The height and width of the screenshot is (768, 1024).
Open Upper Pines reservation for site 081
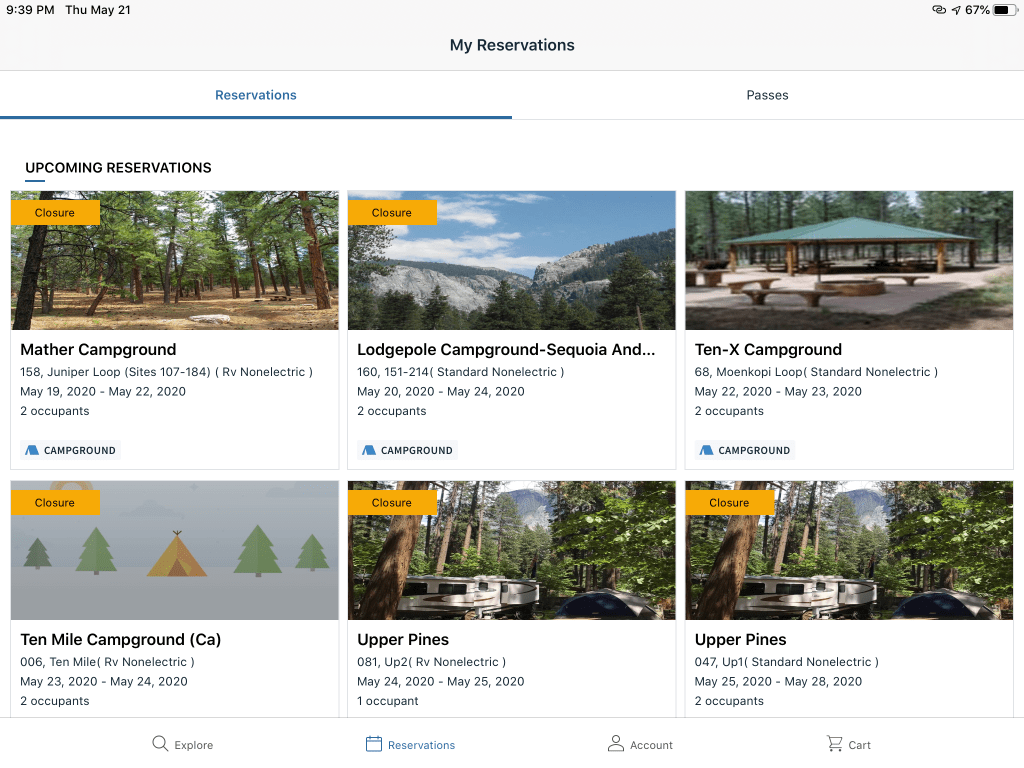(403, 640)
